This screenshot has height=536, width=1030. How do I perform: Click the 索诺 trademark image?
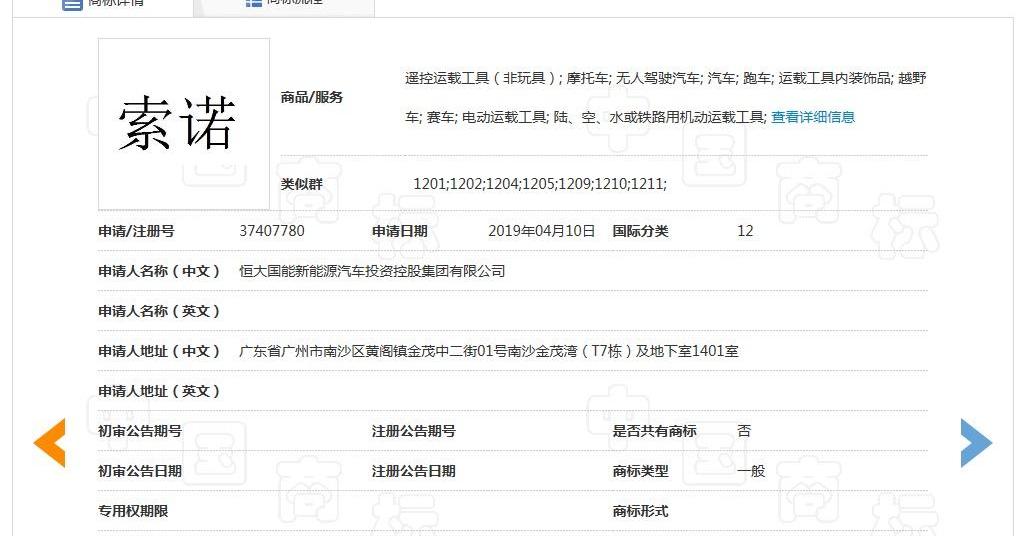pos(184,123)
